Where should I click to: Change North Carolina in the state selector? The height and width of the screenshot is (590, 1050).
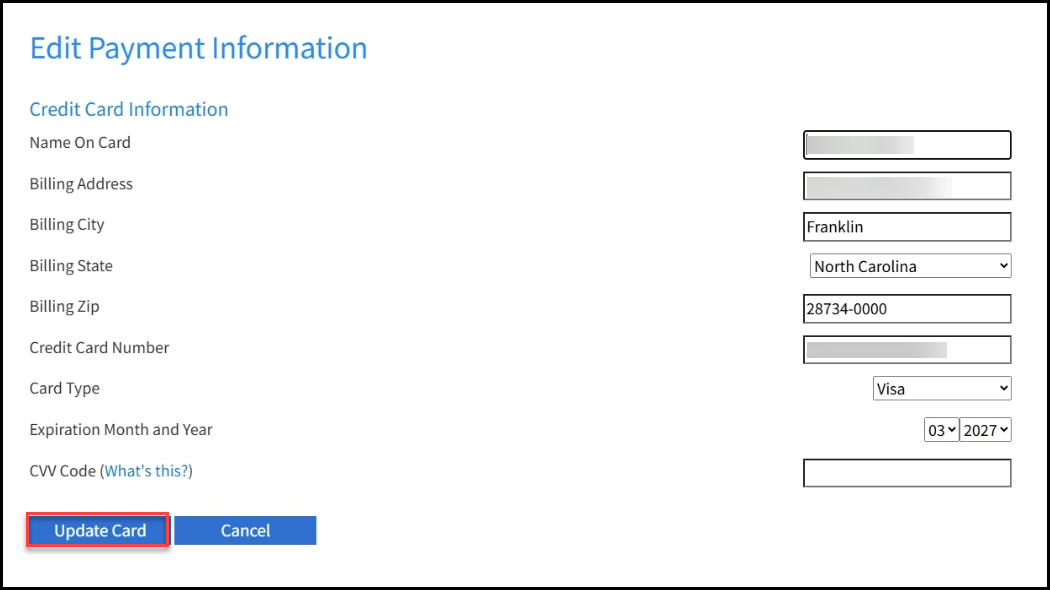(x=908, y=266)
